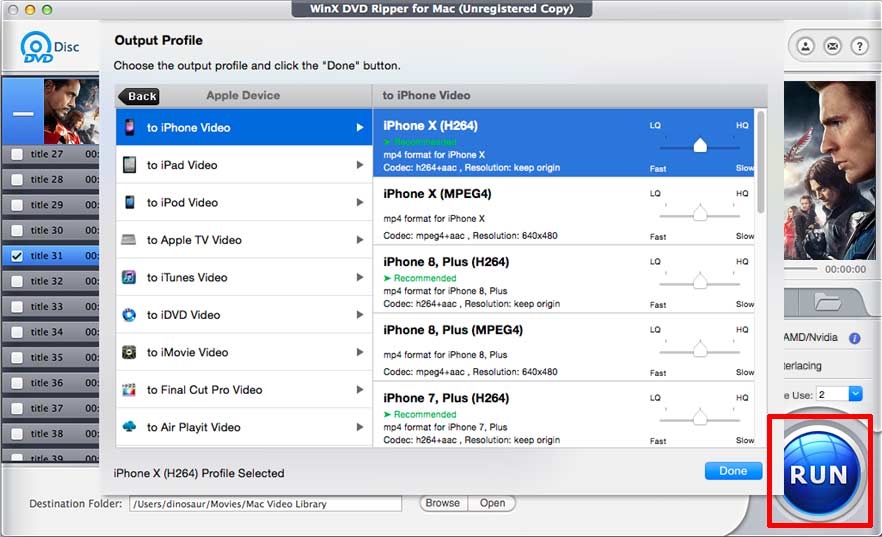
Task: Click the Captain America preview thumbnail
Action: coord(830,170)
